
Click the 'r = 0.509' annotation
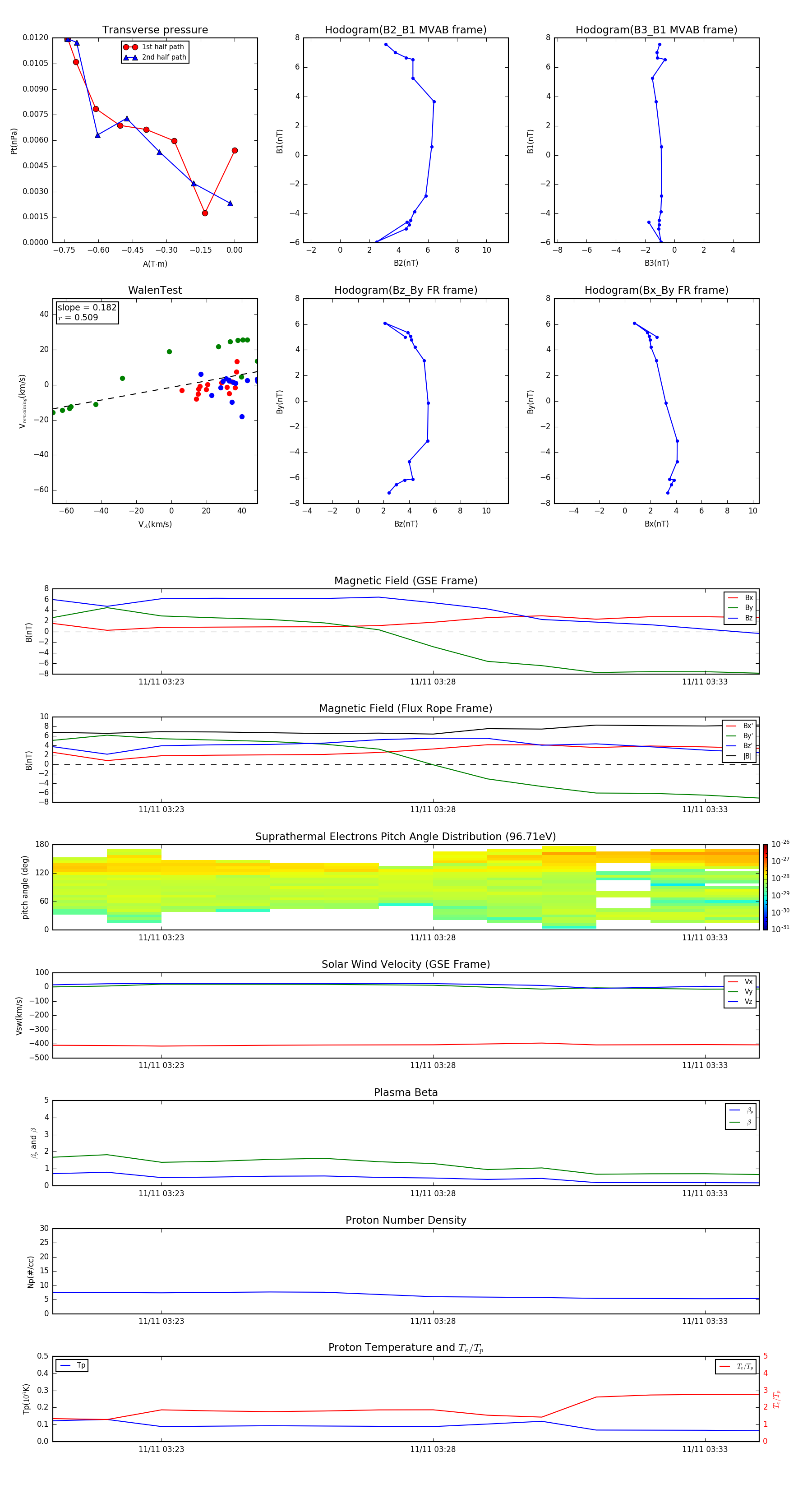[78, 317]
